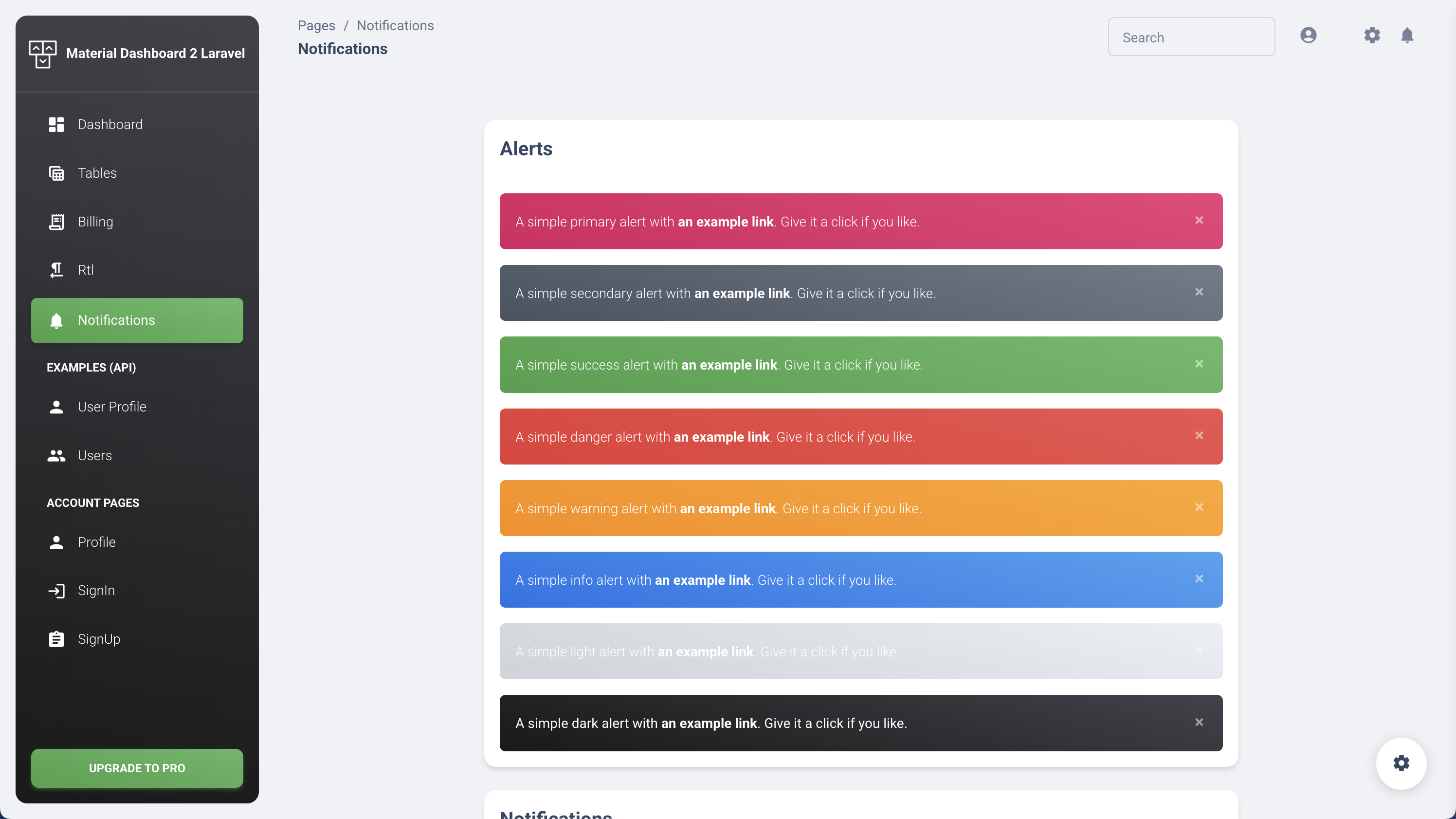Open the bell notifications icon in header
Viewport: 1456px width, 819px height.
[1407, 36]
